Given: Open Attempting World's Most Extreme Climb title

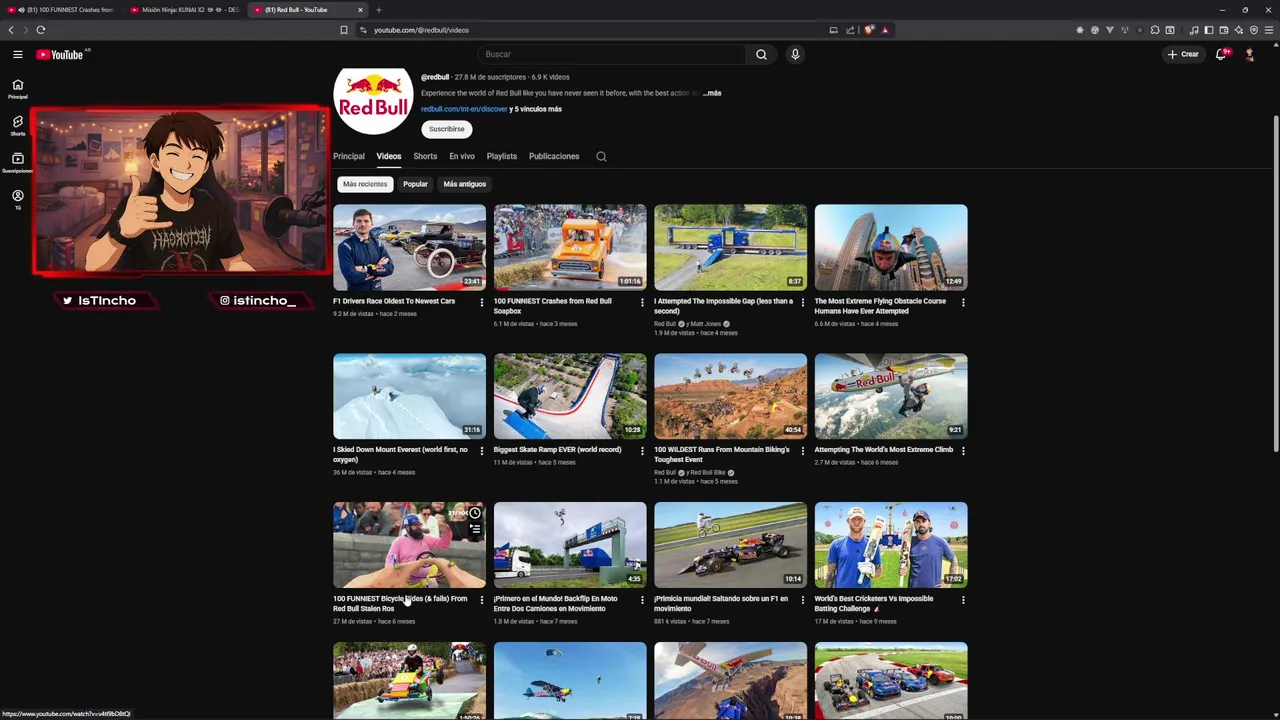Looking at the screenshot, I should coord(884,450).
